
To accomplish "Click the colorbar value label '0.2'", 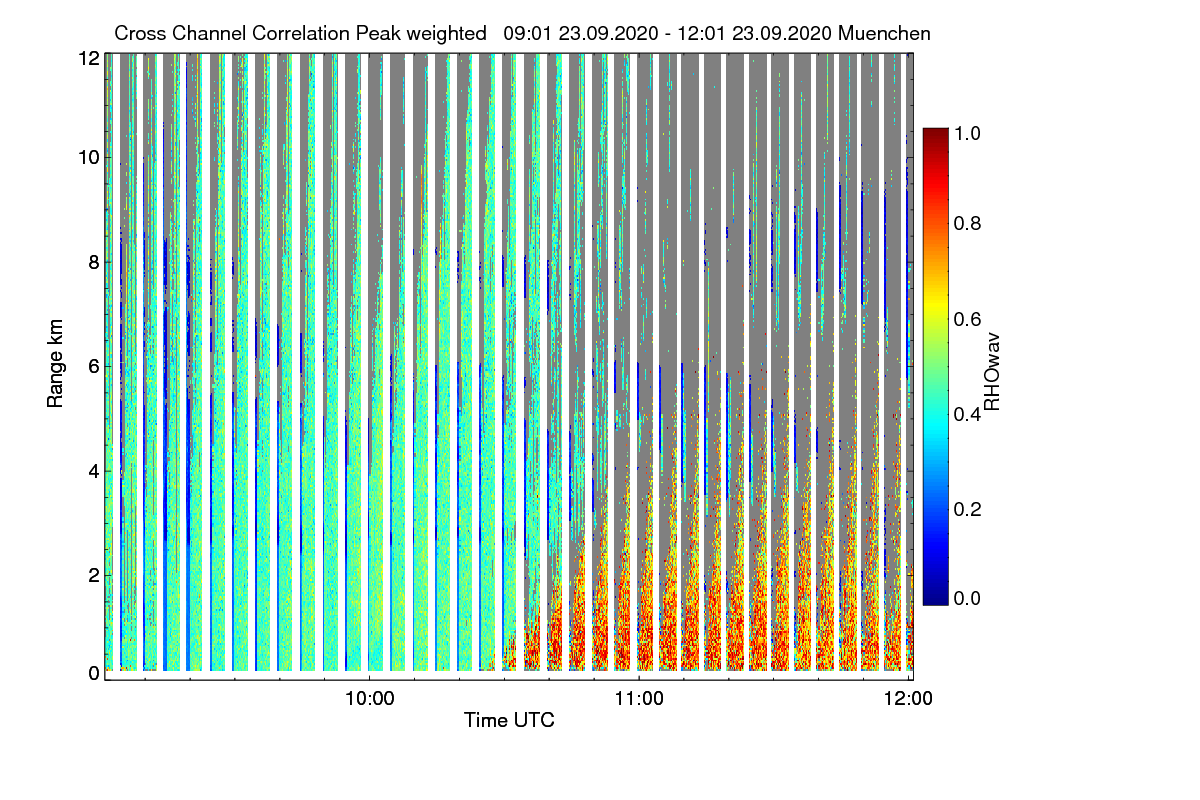I will [x=969, y=509].
